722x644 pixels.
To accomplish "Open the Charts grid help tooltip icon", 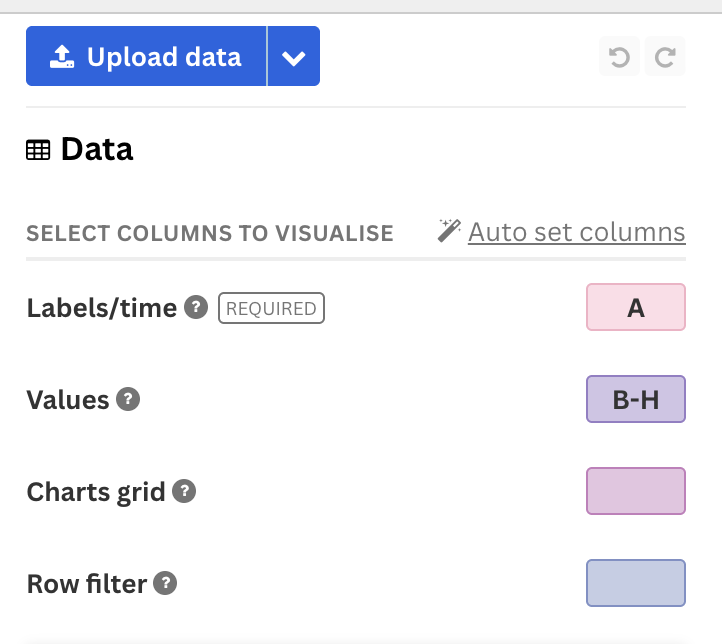I will [184, 492].
